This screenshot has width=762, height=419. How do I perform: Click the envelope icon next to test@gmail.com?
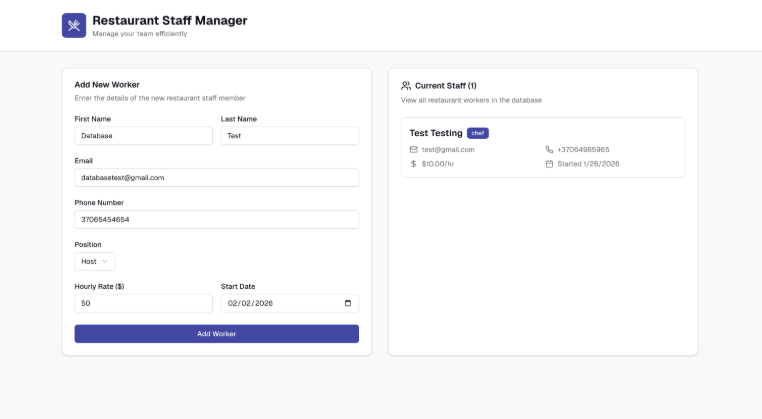(x=414, y=149)
